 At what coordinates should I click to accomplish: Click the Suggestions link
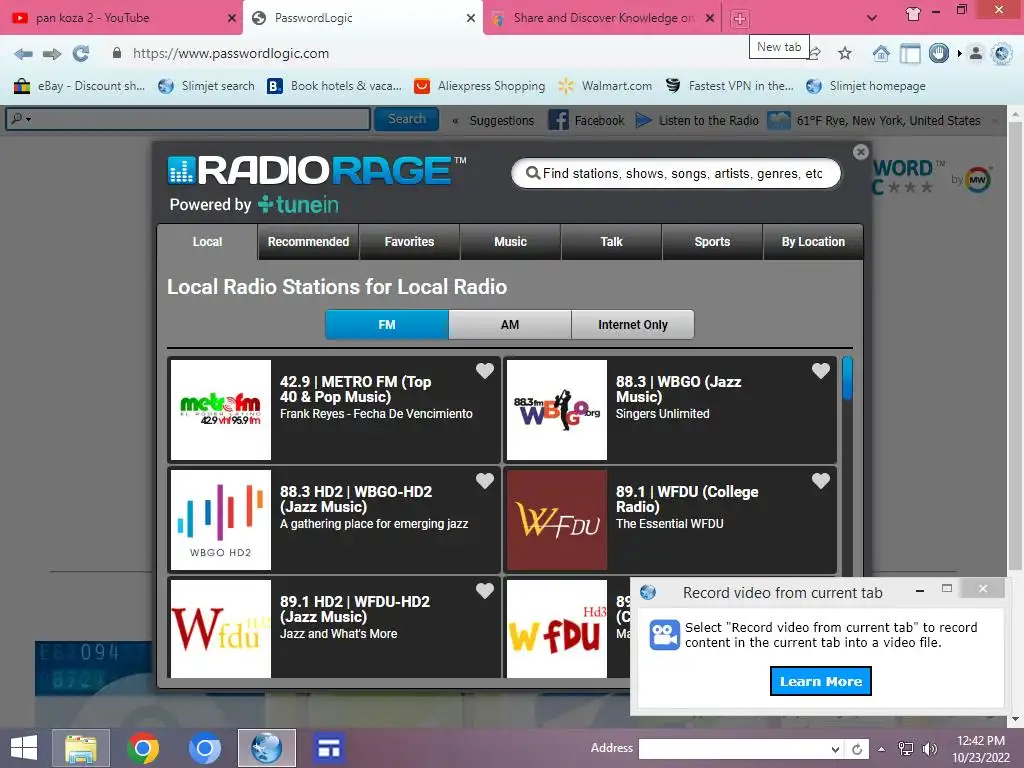coord(502,121)
